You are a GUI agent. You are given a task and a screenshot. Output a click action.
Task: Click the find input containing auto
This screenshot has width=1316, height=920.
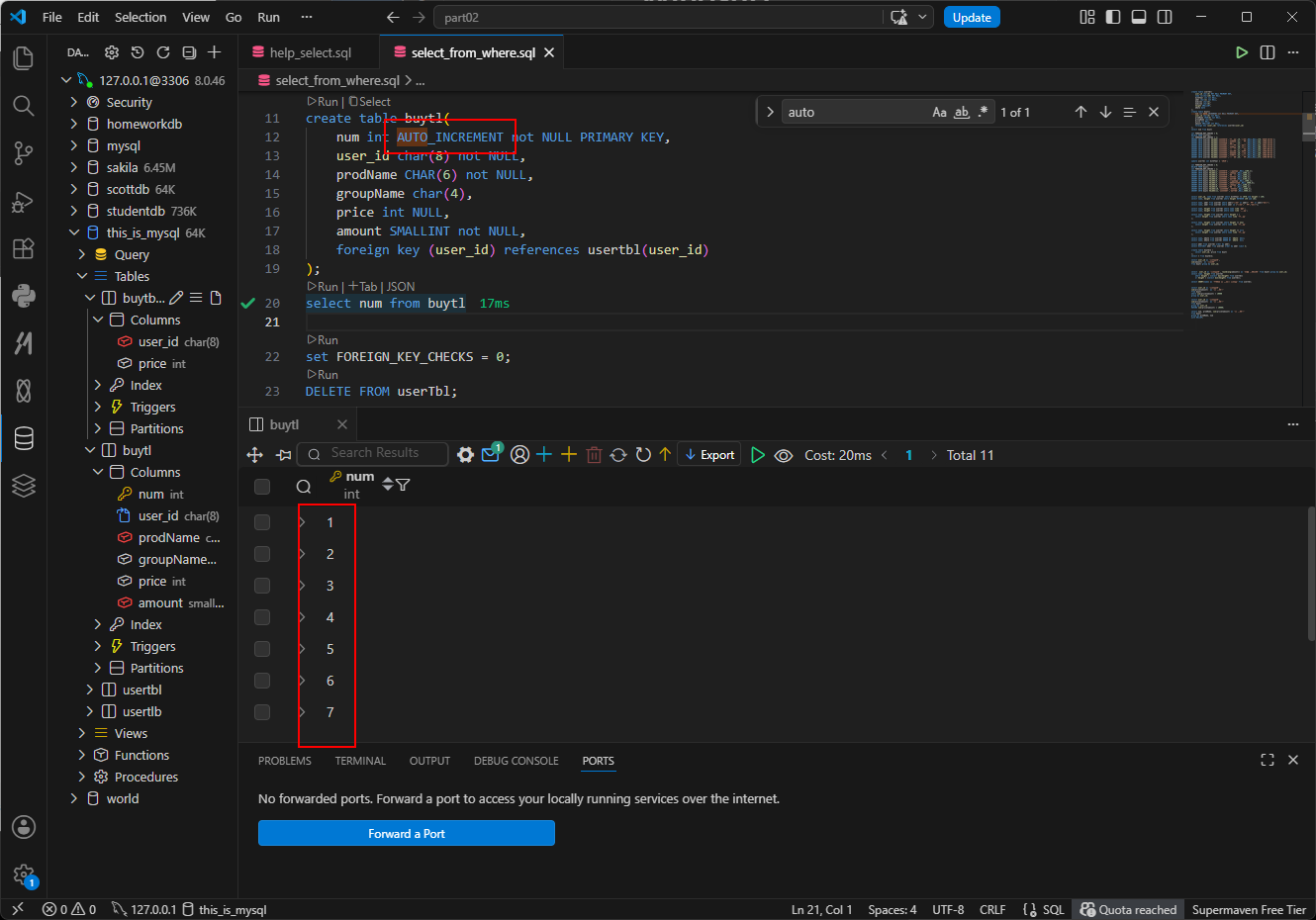[855, 112]
